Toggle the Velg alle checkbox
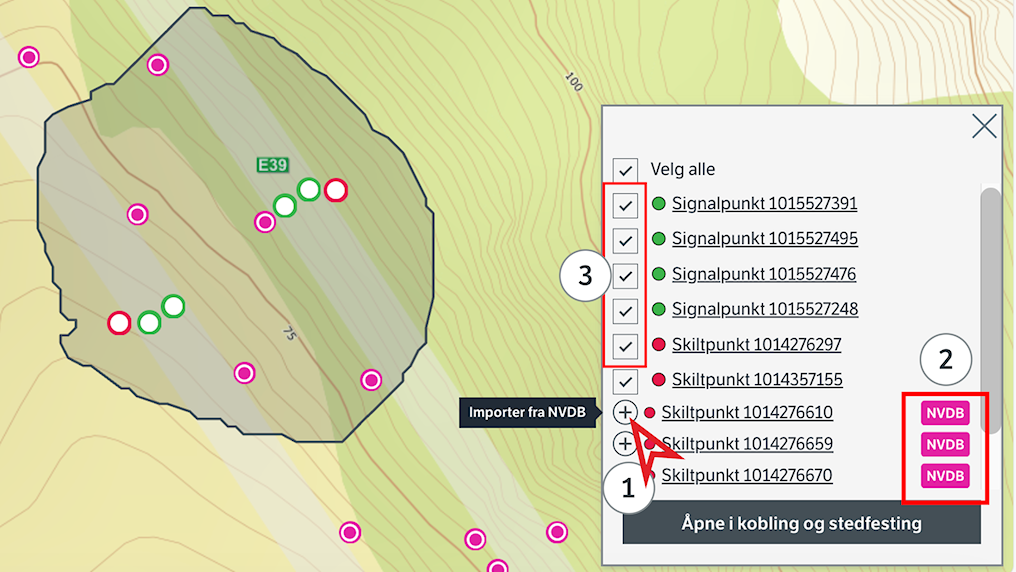 [x=626, y=170]
